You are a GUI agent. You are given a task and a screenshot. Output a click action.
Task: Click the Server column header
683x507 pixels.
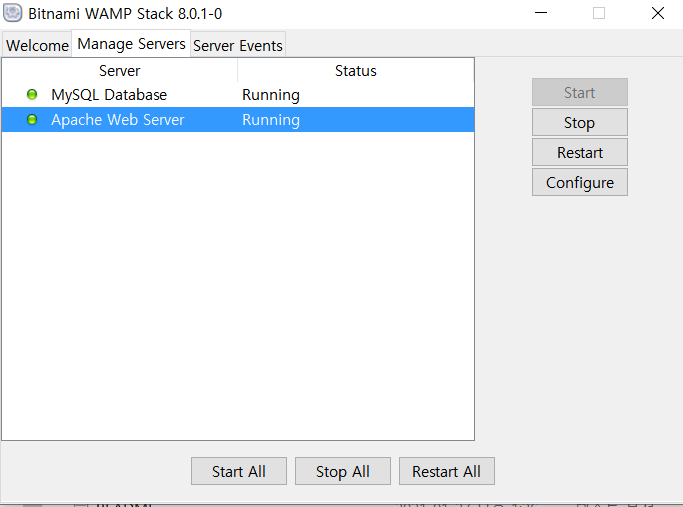click(x=119, y=71)
